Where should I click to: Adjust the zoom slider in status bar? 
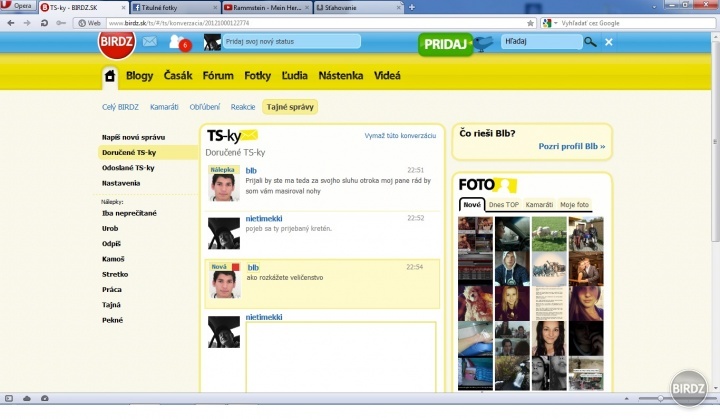tap(660, 399)
